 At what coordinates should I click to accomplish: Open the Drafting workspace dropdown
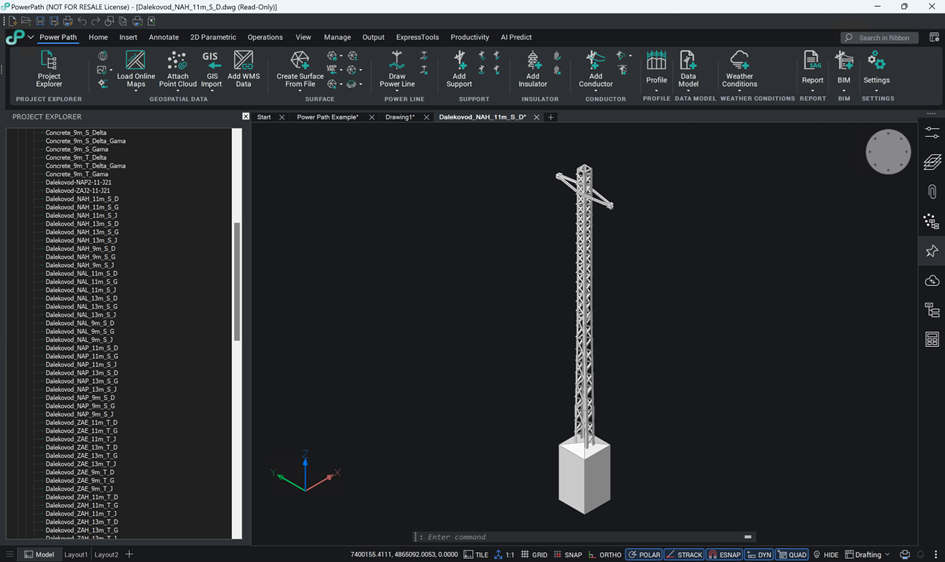pos(867,554)
